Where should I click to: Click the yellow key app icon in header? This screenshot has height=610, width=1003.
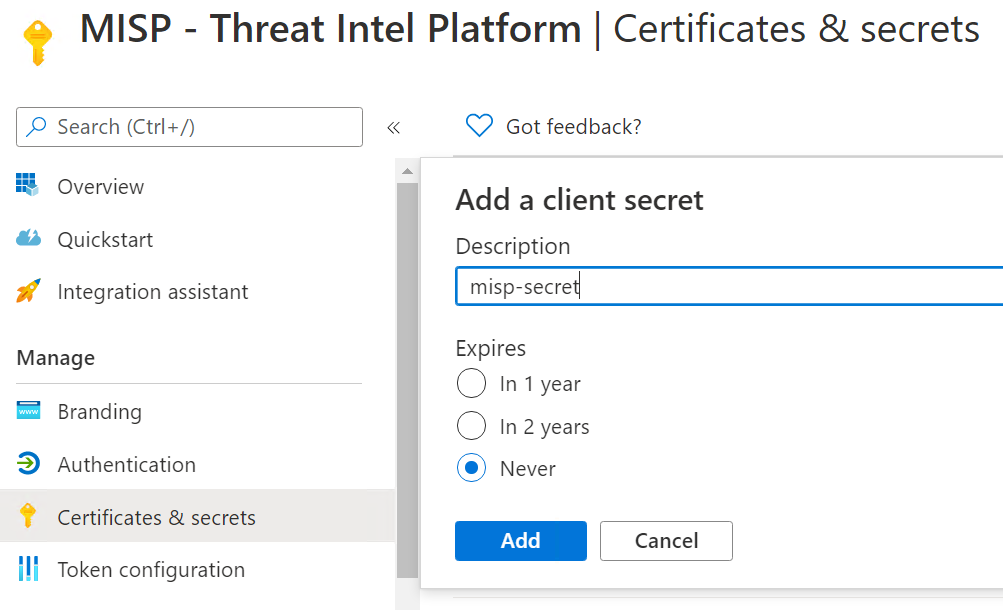(x=38, y=42)
